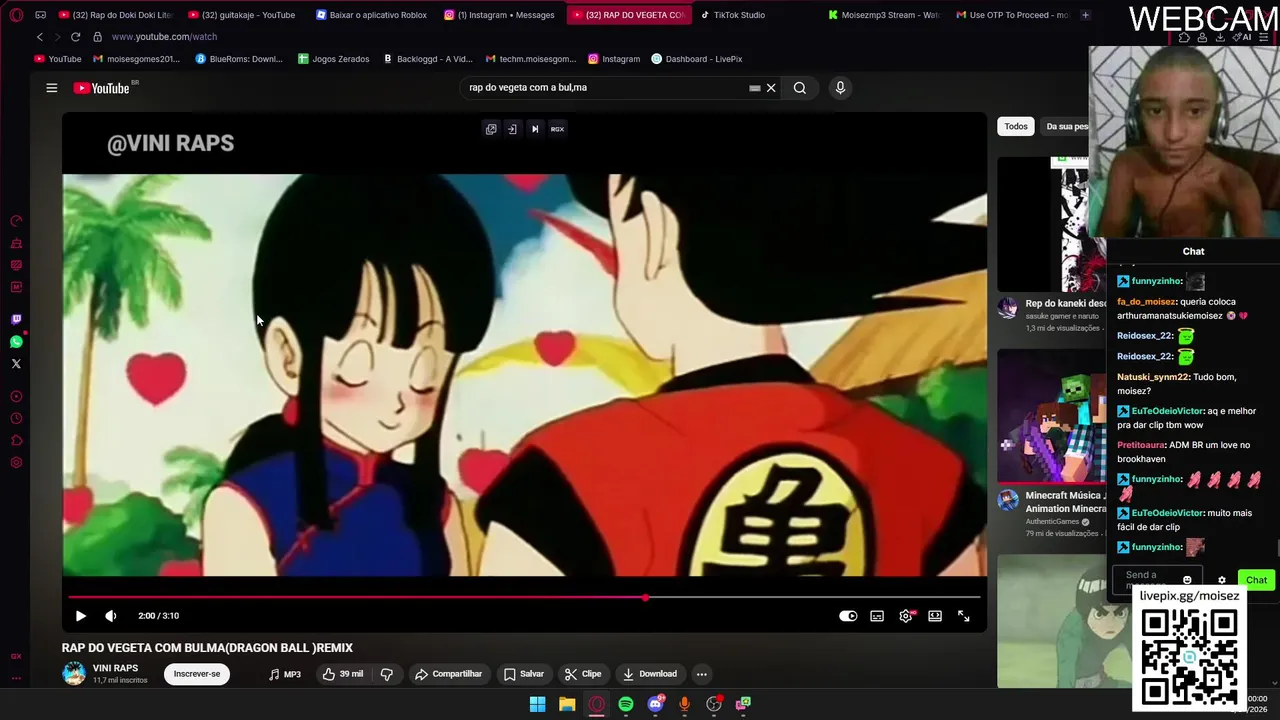Run search with the magnifier button
Screen dimensions: 1280x720
tap(800, 88)
